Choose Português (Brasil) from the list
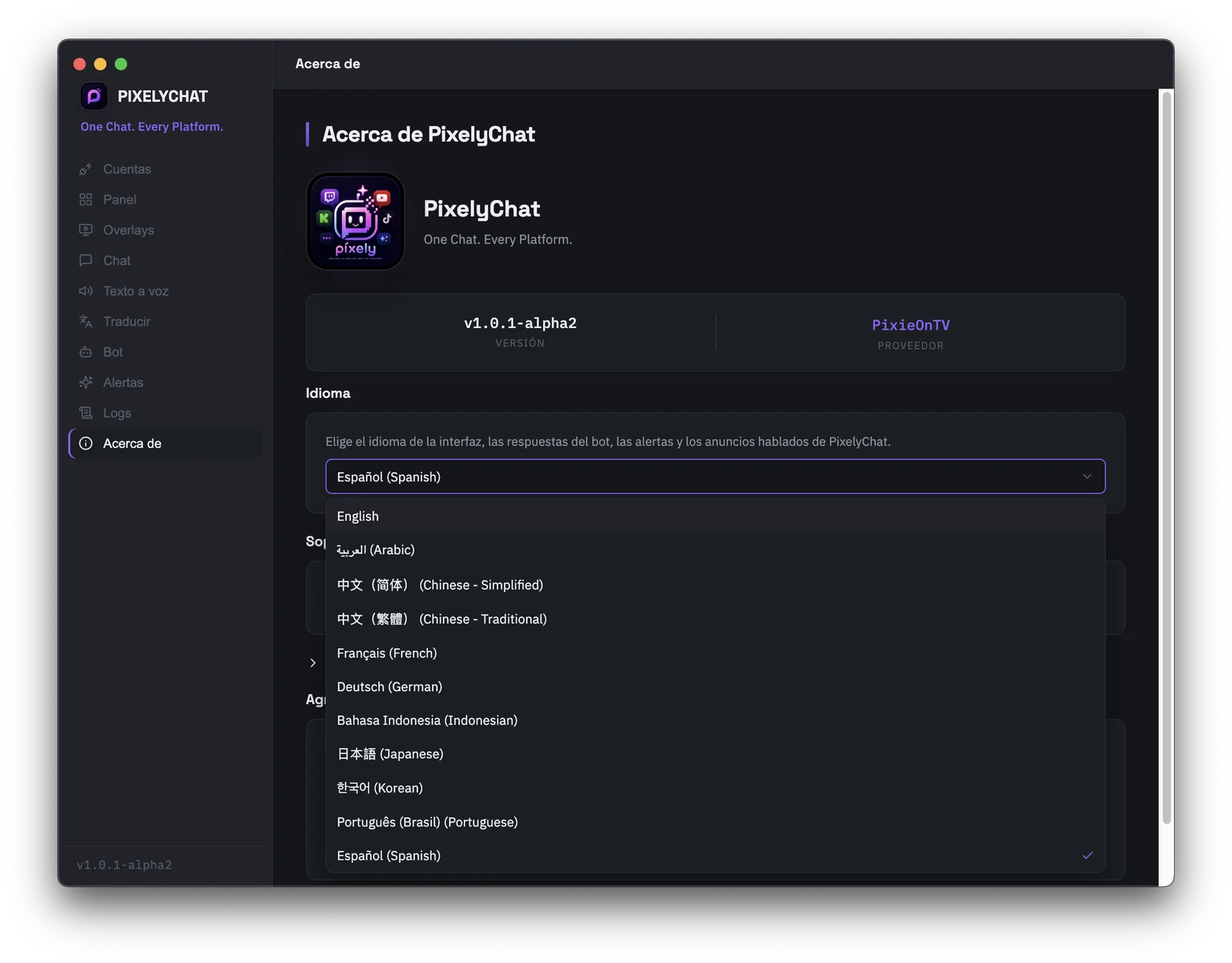The image size is (1232, 963). click(715, 822)
